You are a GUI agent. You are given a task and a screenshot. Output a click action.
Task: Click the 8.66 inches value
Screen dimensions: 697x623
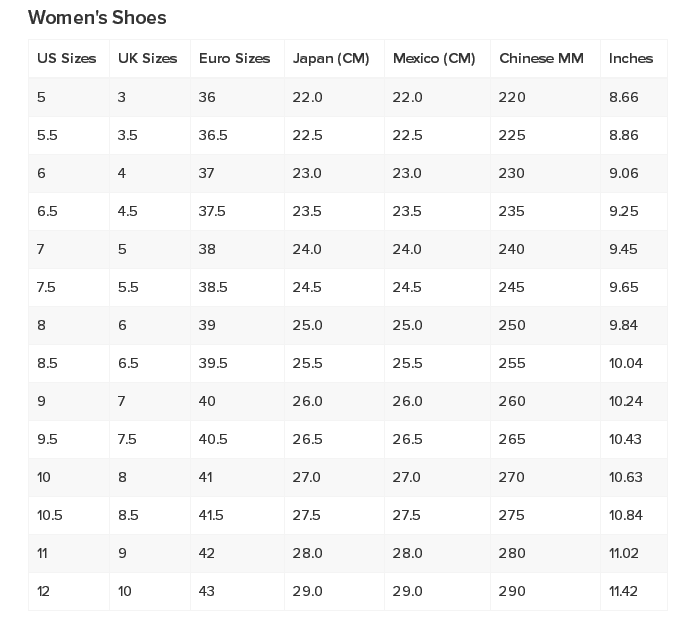[x=623, y=97]
